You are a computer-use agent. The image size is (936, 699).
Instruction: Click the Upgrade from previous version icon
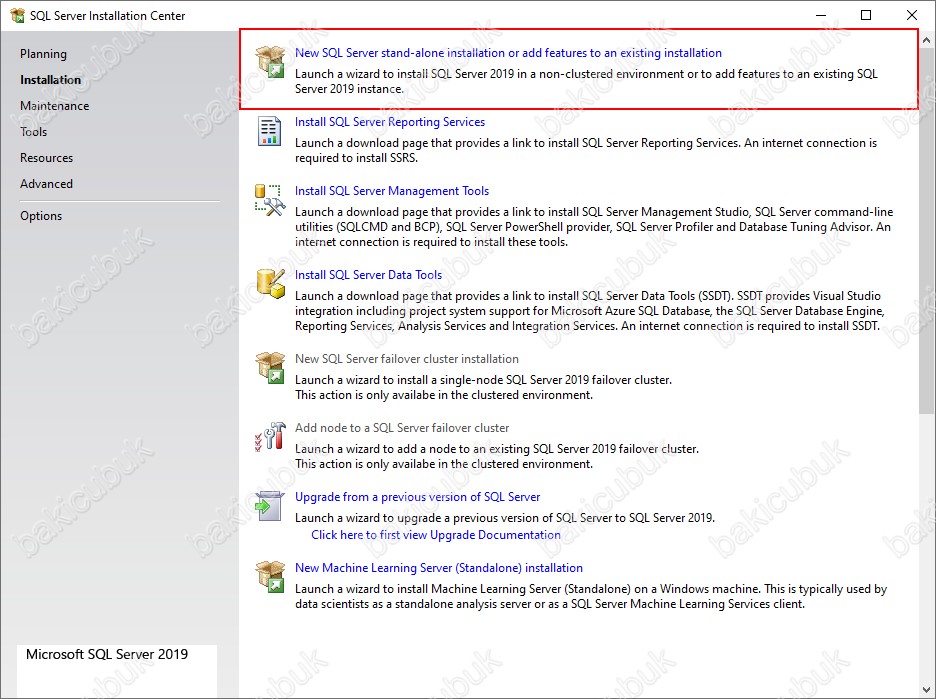point(269,506)
